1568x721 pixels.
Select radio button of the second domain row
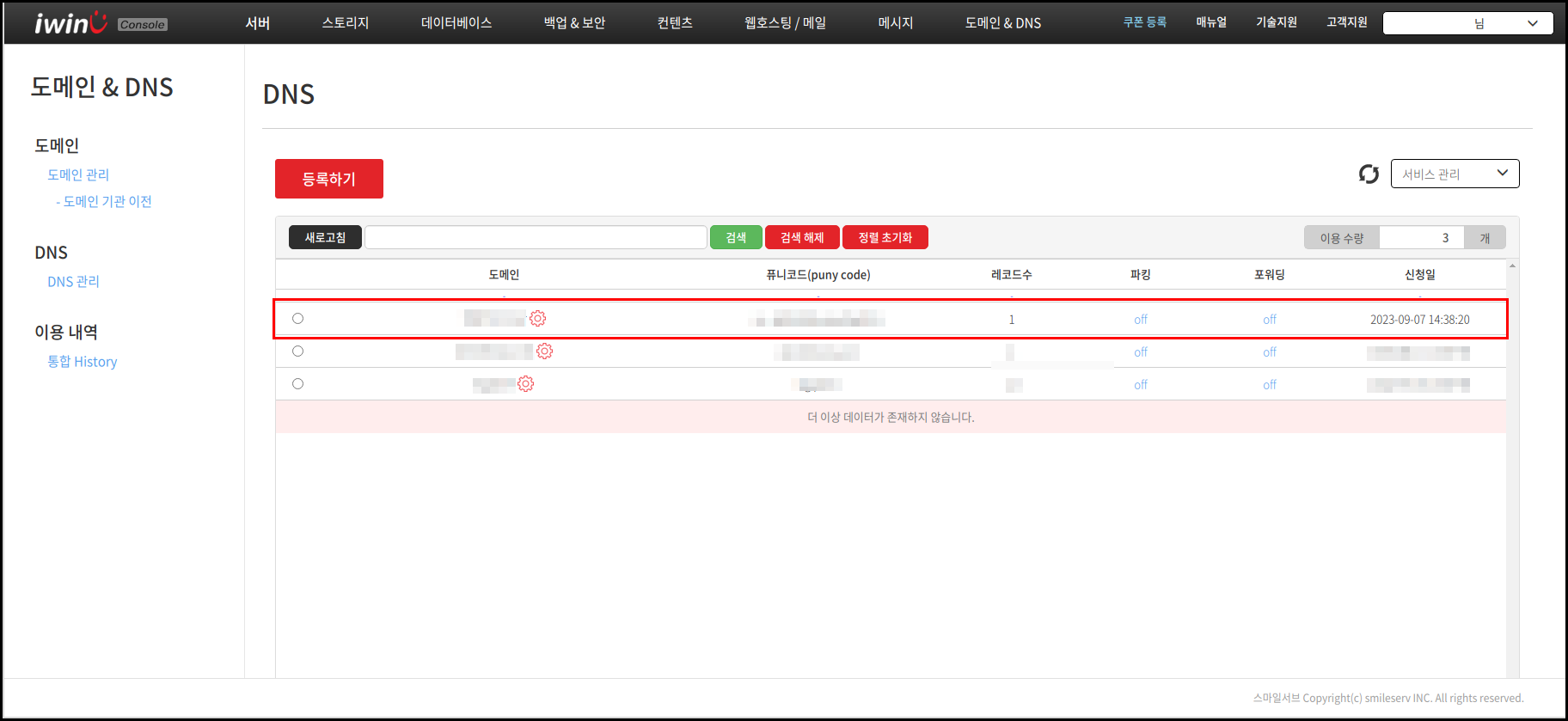[297, 351]
